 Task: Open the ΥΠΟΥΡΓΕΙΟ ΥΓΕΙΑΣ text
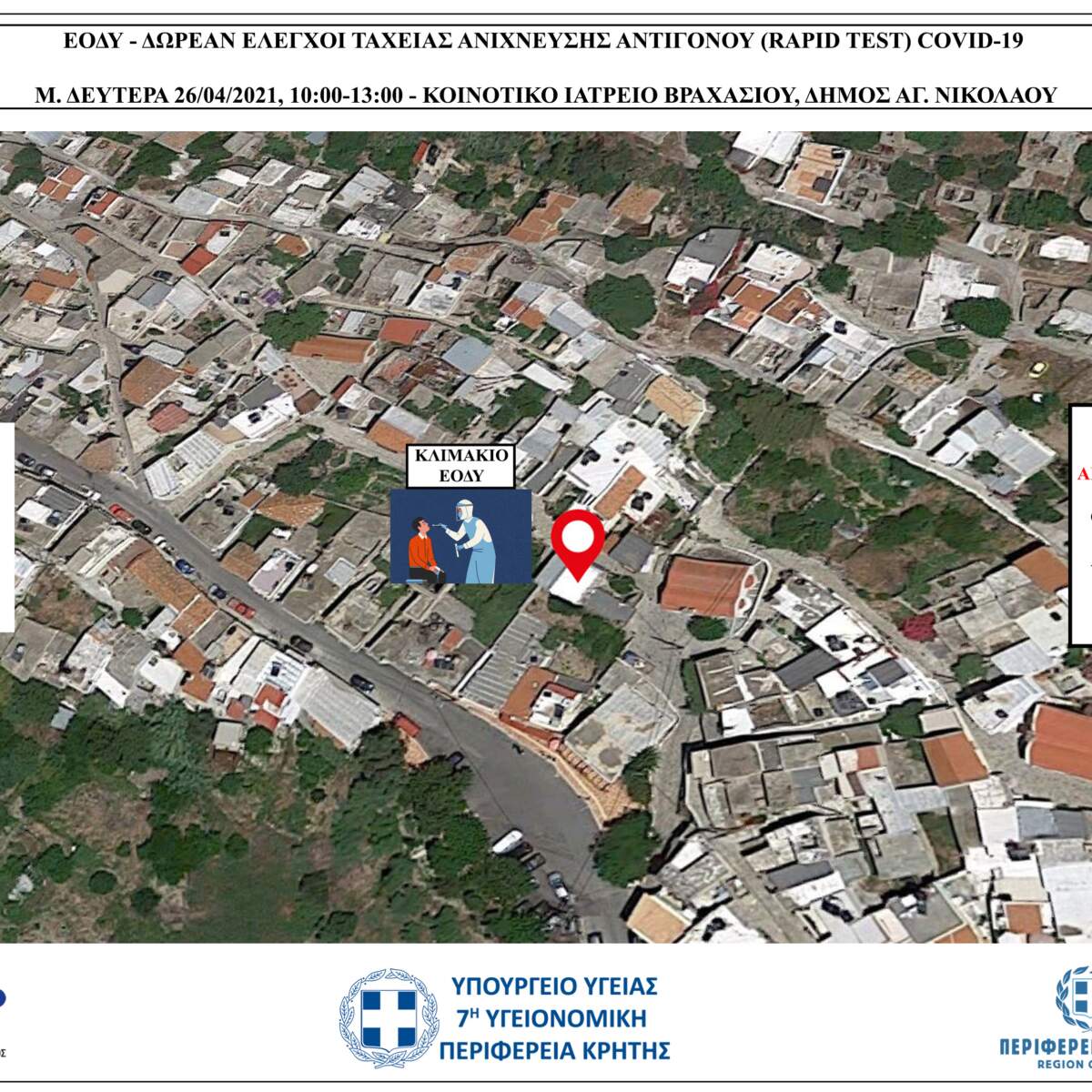click(554, 986)
